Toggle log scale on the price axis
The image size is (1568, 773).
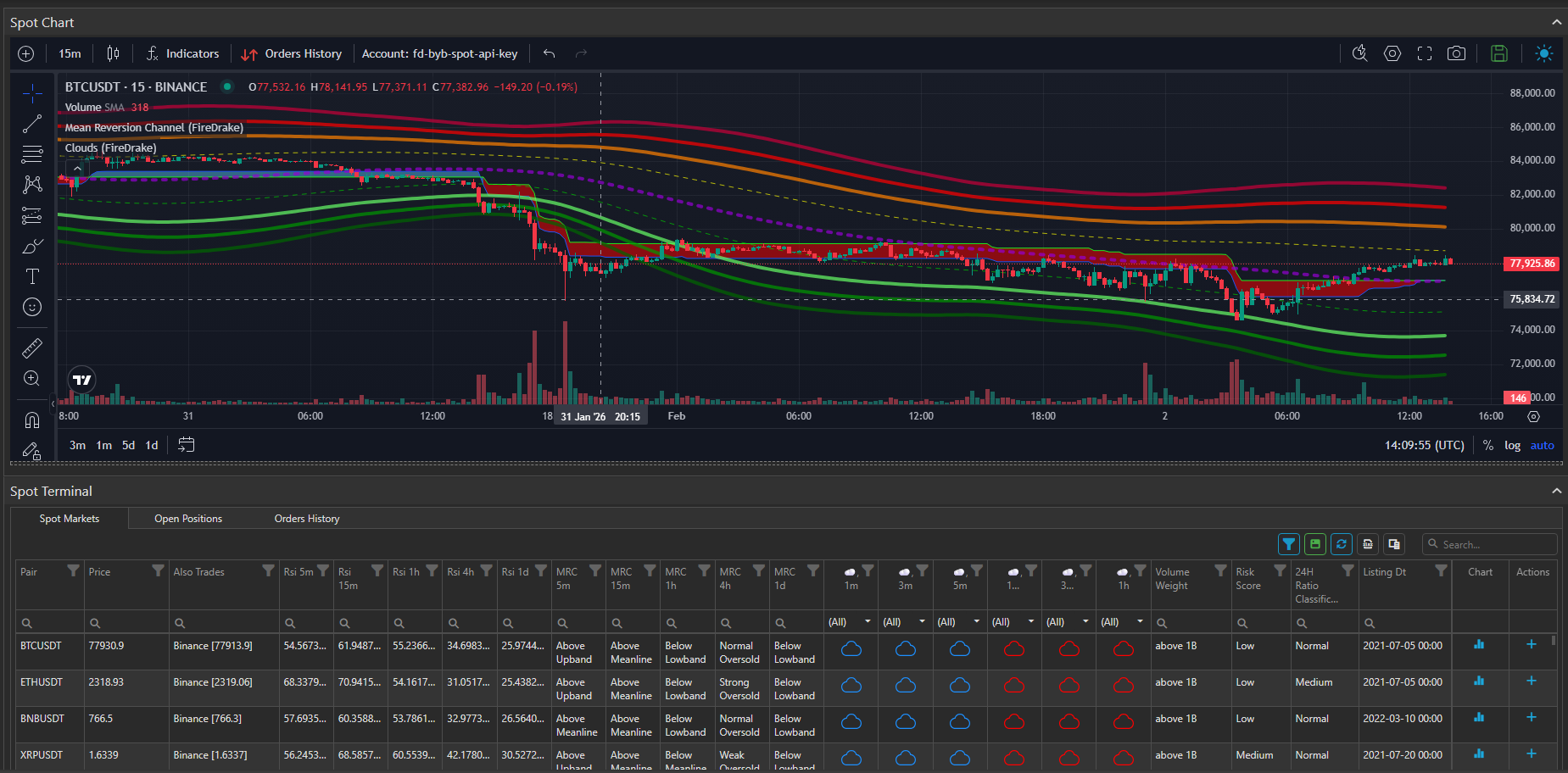[1512, 445]
